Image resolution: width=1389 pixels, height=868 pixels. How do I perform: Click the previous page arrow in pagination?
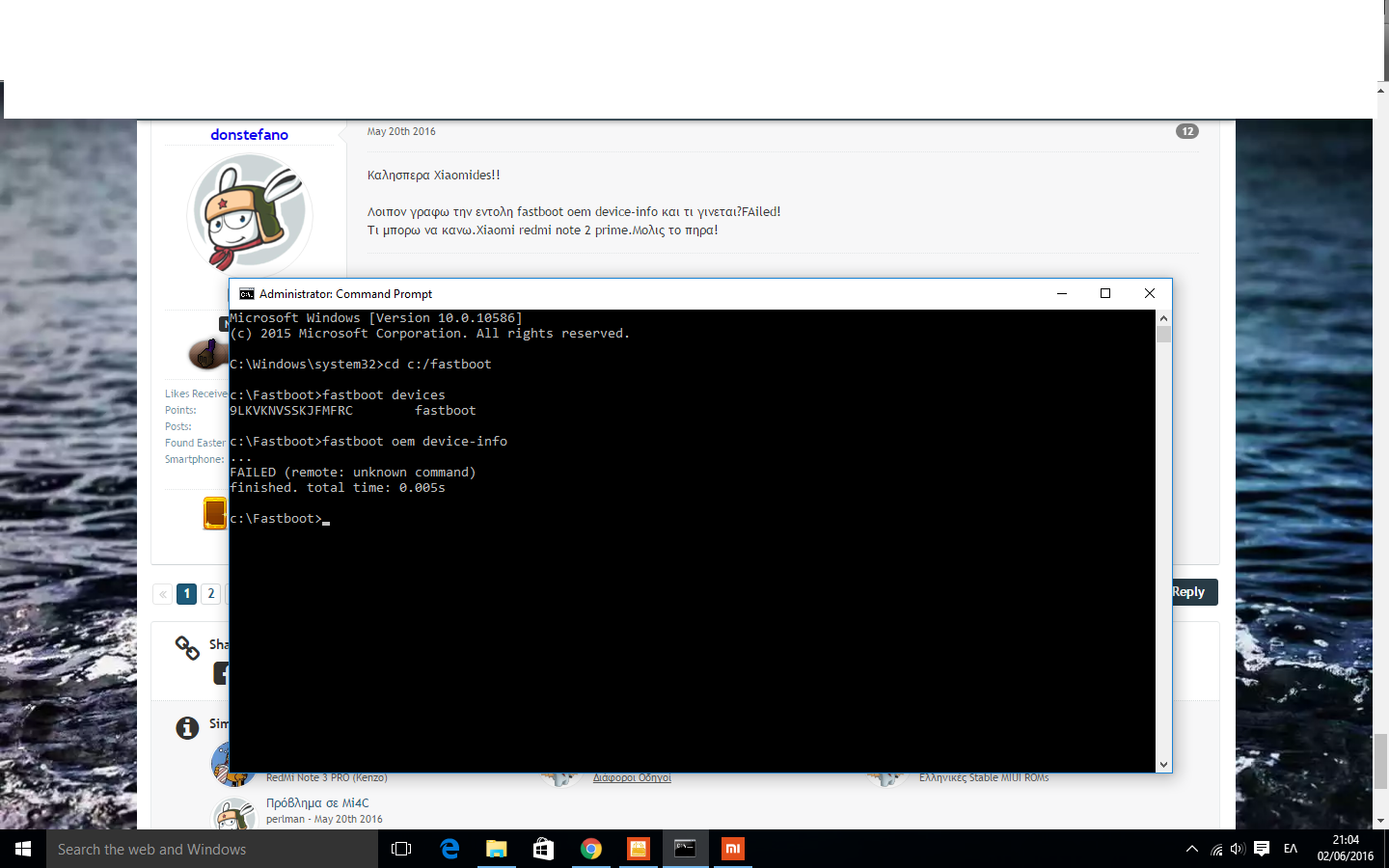pos(163,593)
